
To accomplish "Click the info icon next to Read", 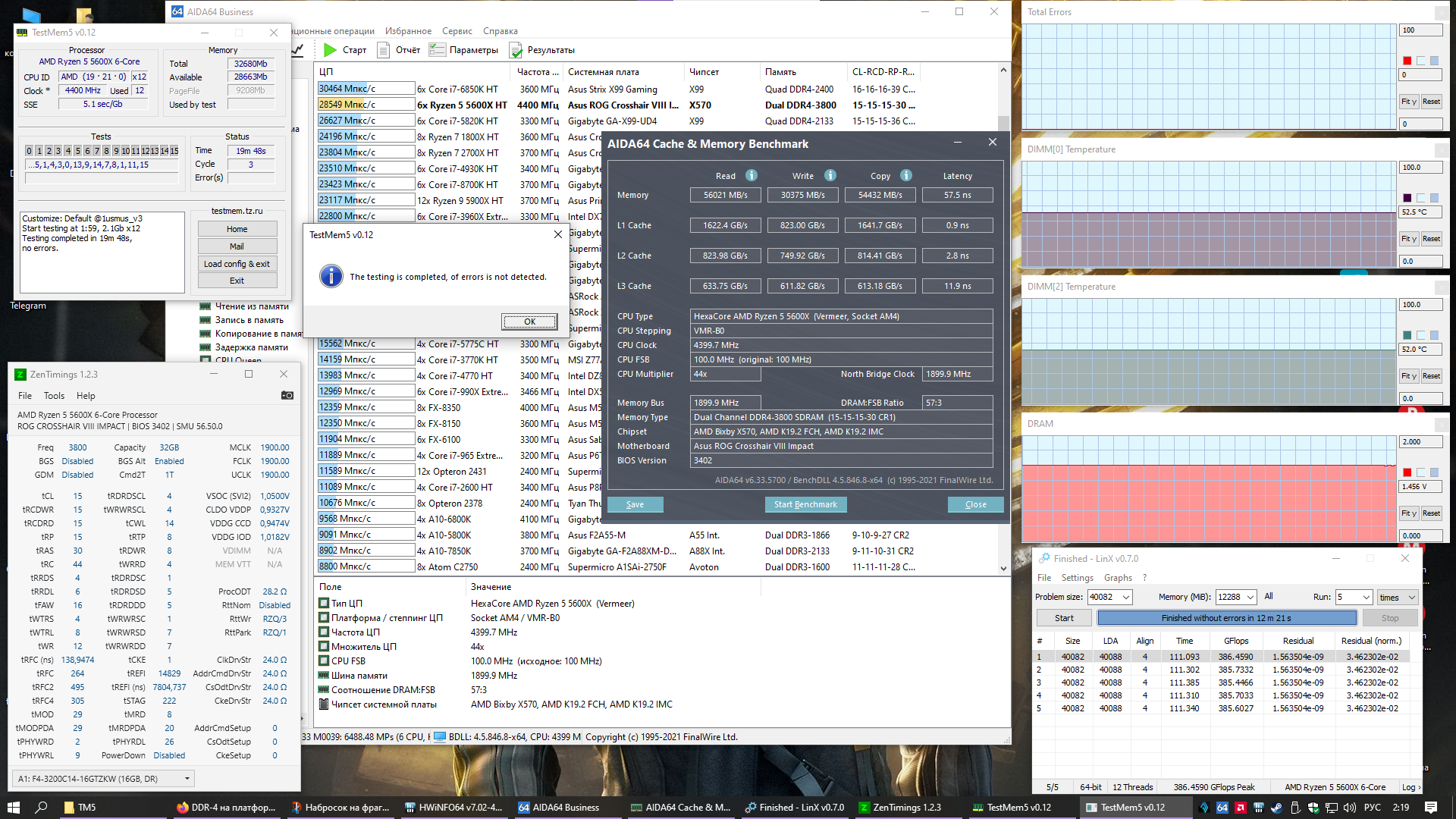I will coord(751,175).
